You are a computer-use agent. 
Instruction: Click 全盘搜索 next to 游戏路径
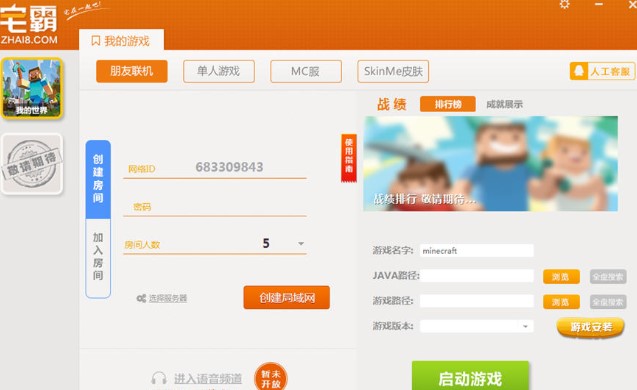(608, 302)
